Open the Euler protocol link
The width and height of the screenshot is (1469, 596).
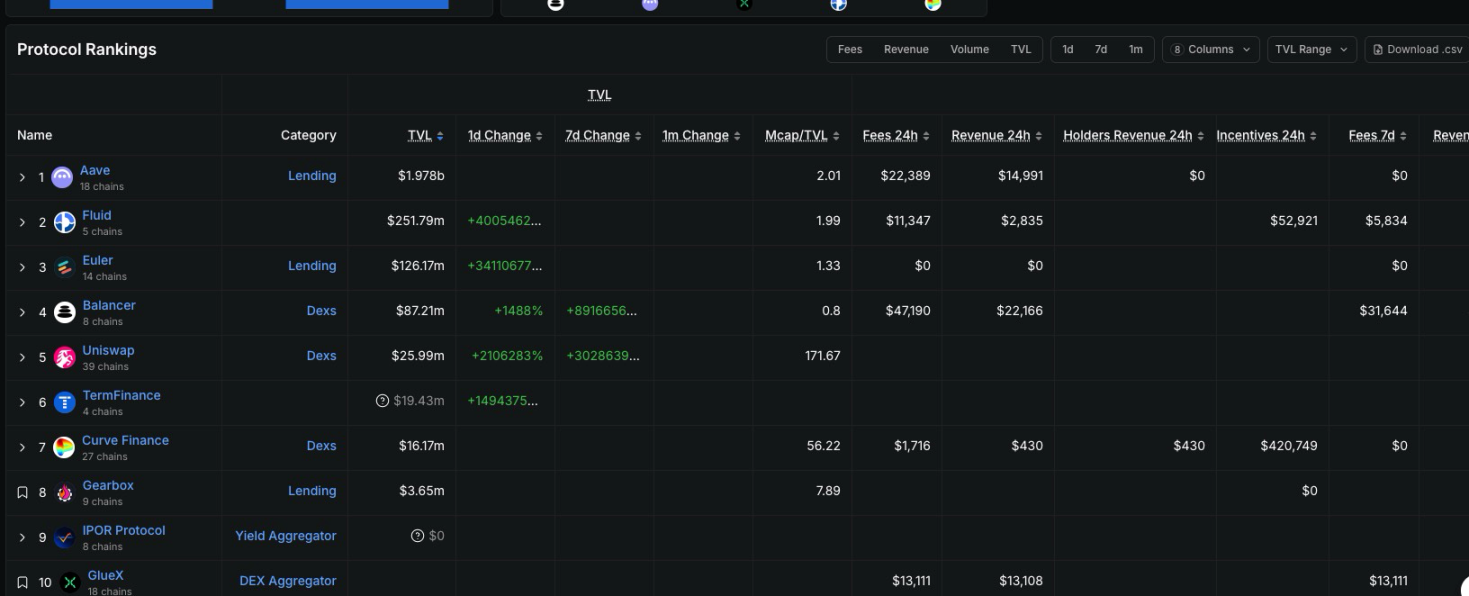tap(98, 260)
